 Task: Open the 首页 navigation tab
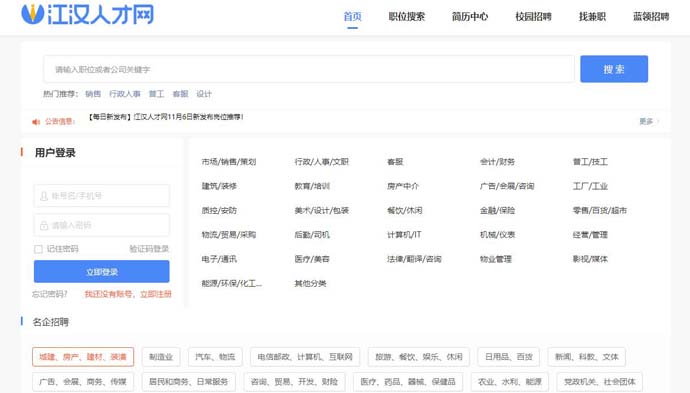(x=352, y=17)
